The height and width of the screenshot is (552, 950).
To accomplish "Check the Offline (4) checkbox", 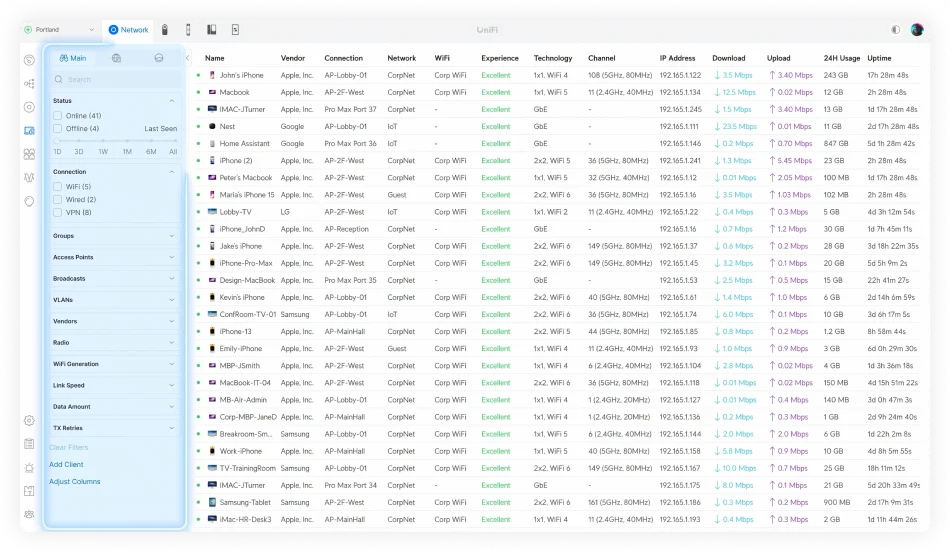I will click(58, 128).
